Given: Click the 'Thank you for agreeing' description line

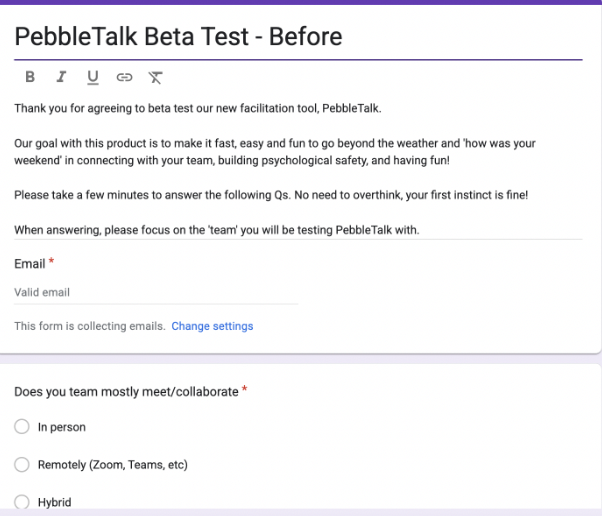Looking at the screenshot, I should (x=198, y=109).
